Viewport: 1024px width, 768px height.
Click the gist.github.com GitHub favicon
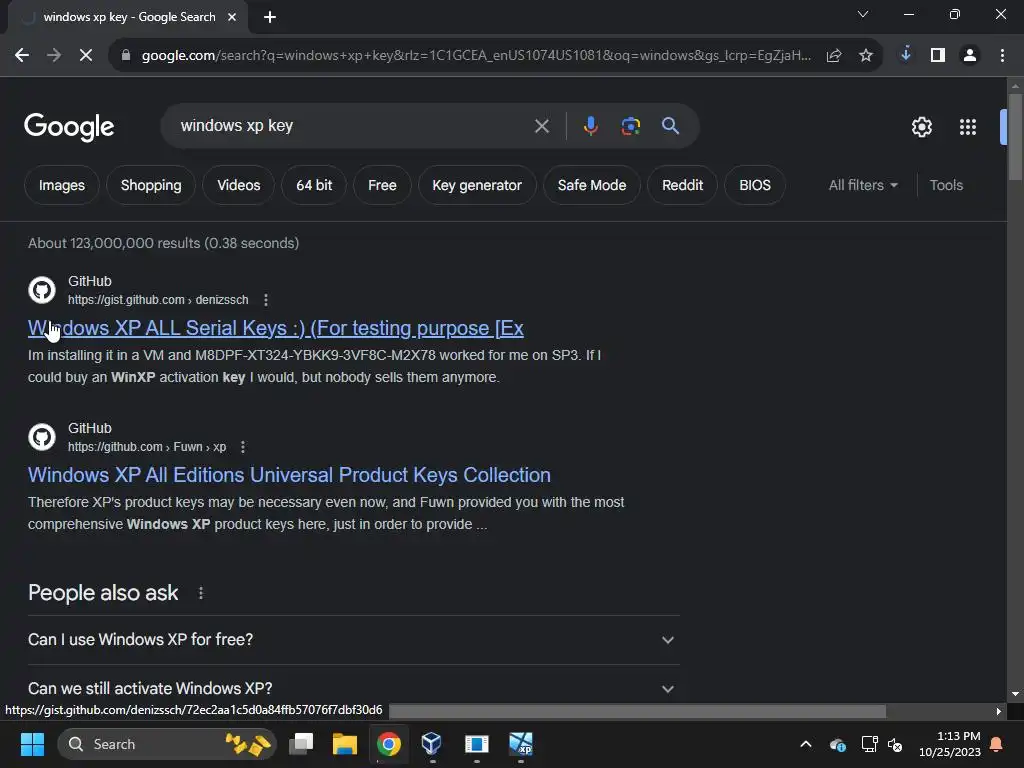(42, 290)
